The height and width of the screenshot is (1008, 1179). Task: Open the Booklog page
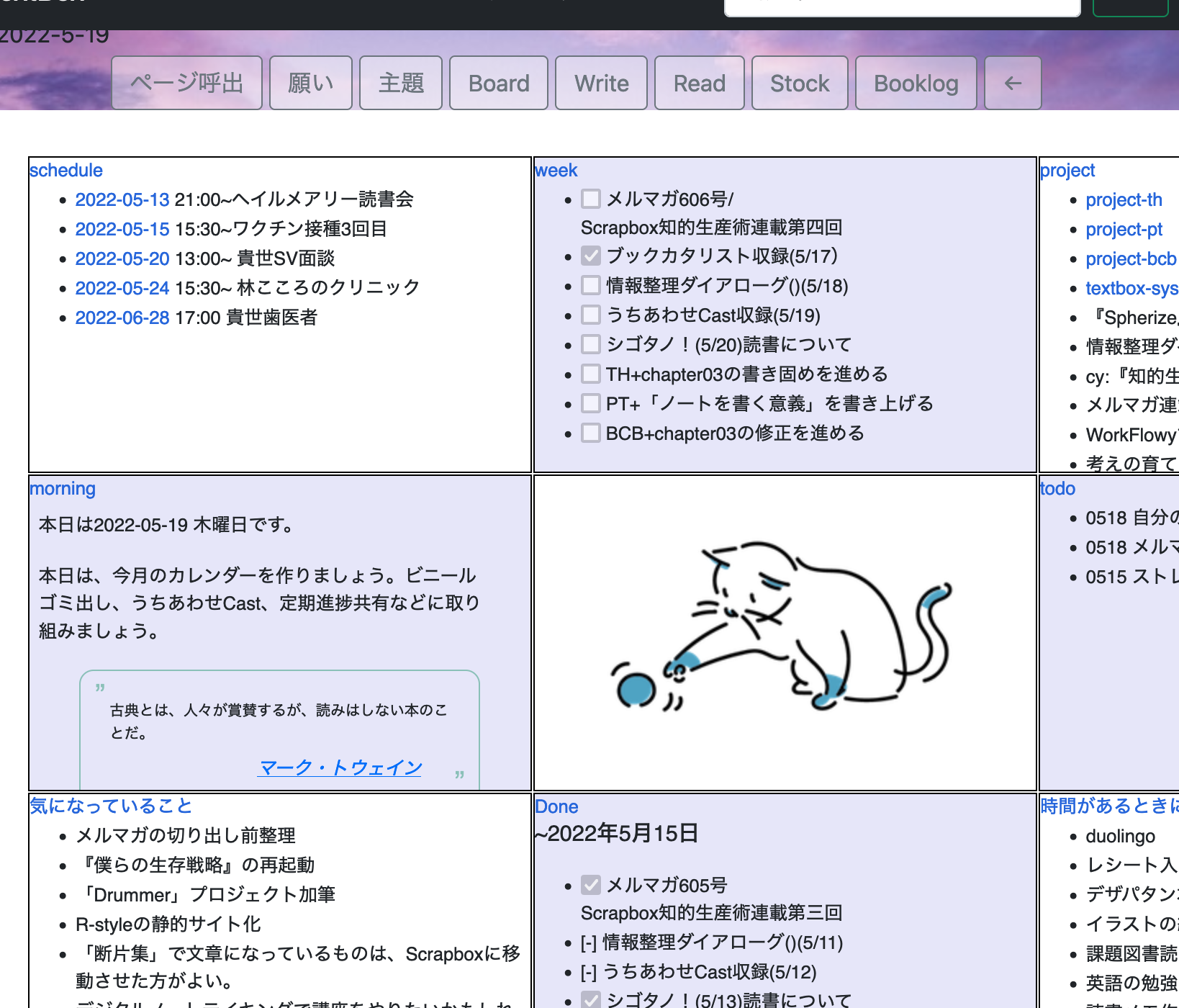tap(916, 83)
